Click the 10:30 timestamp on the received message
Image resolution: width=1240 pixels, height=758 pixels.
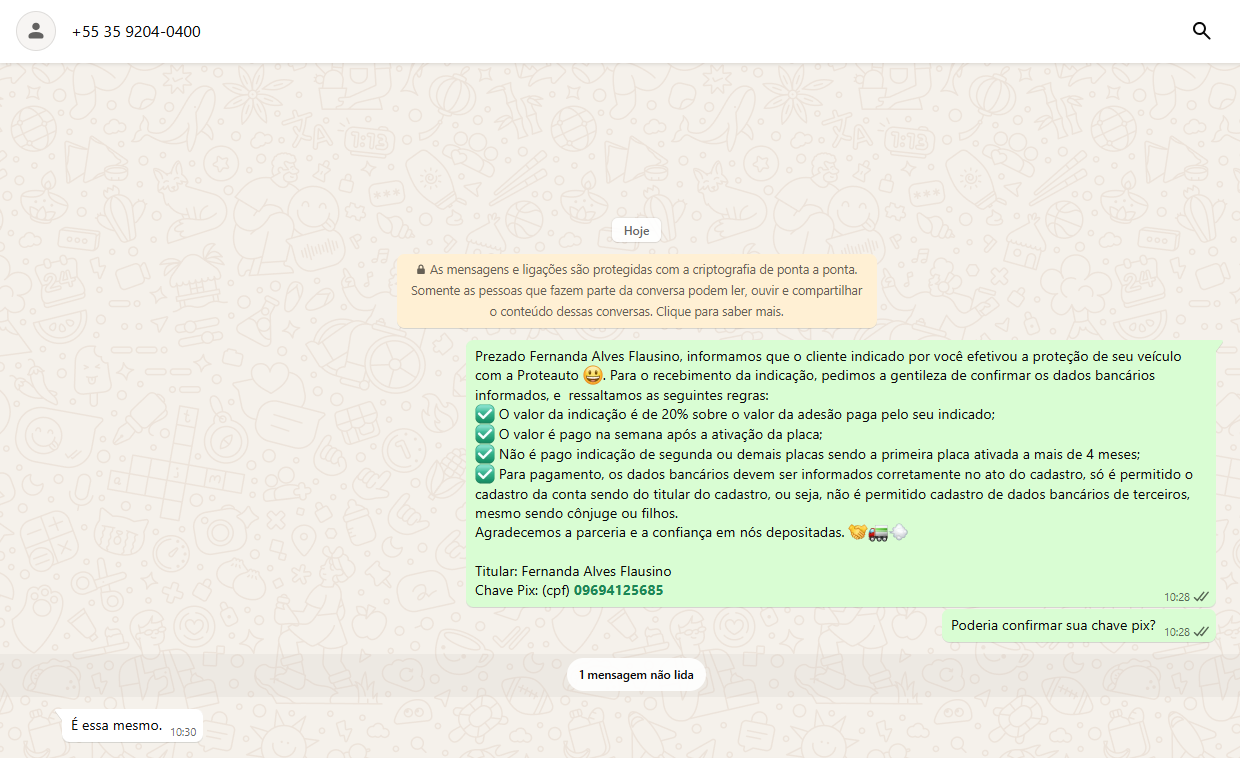[x=183, y=732]
